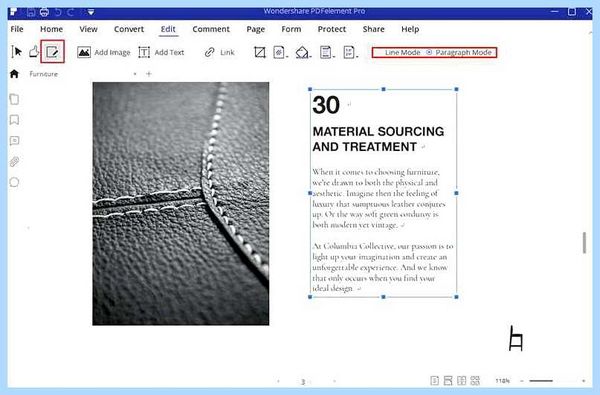Click the chair logo graphic on page
Image resolution: width=600 pixels, height=395 pixels.
coord(516,338)
